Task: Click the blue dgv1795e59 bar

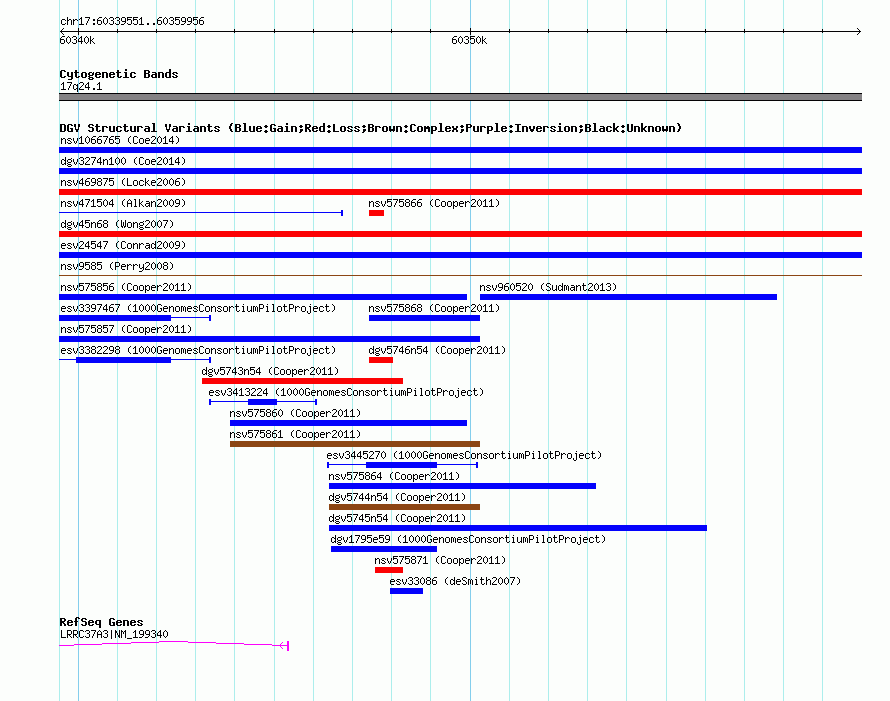Action: [x=384, y=549]
